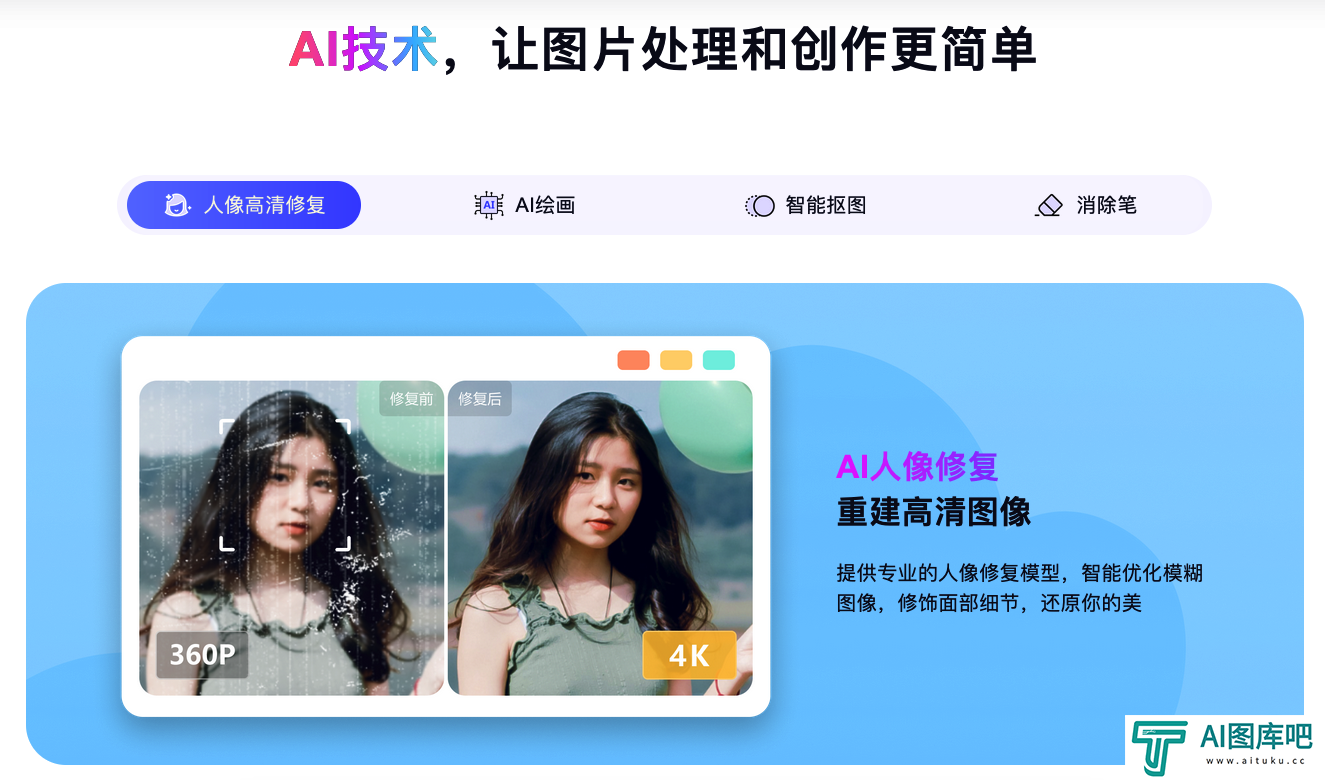The image size is (1325, 780).
Task: Click the yellow dot in preview window
Action: (676, 360)
